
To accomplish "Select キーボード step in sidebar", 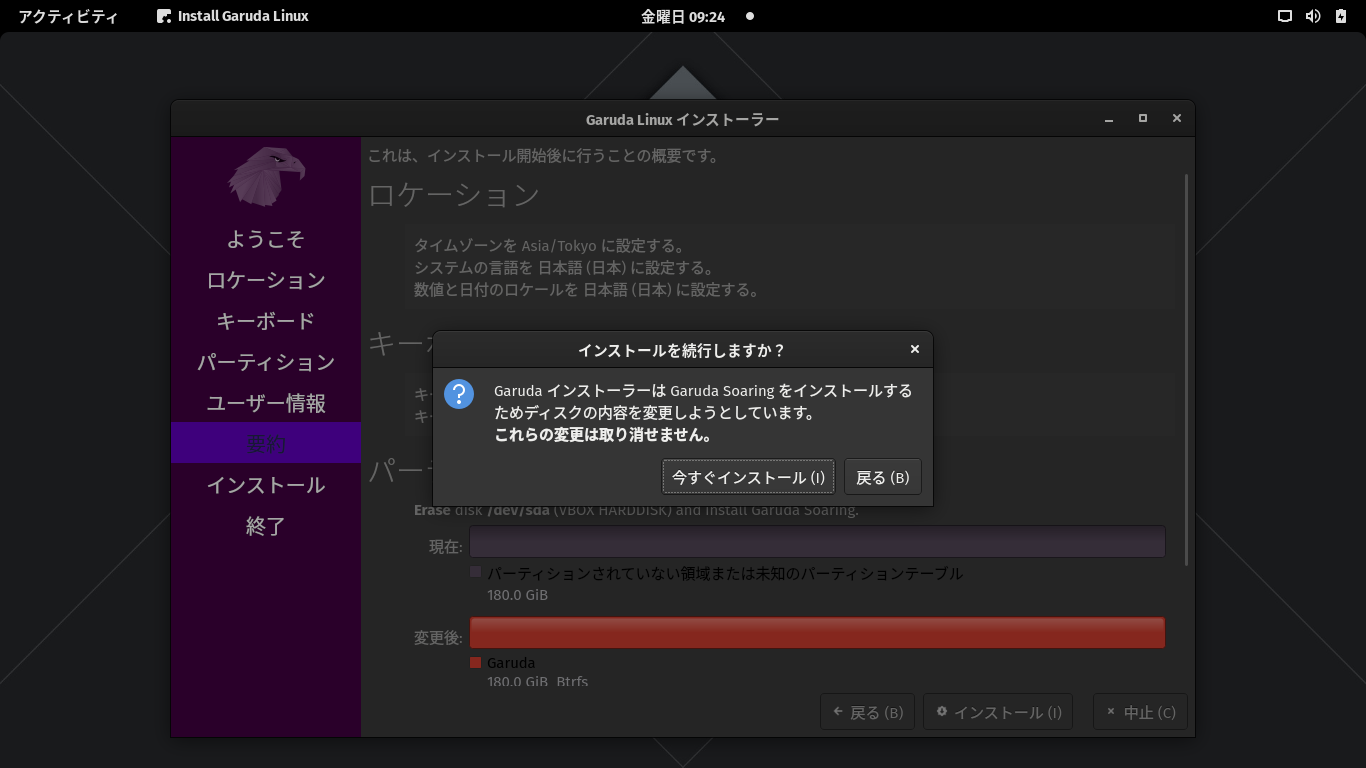I will [266, 321].
